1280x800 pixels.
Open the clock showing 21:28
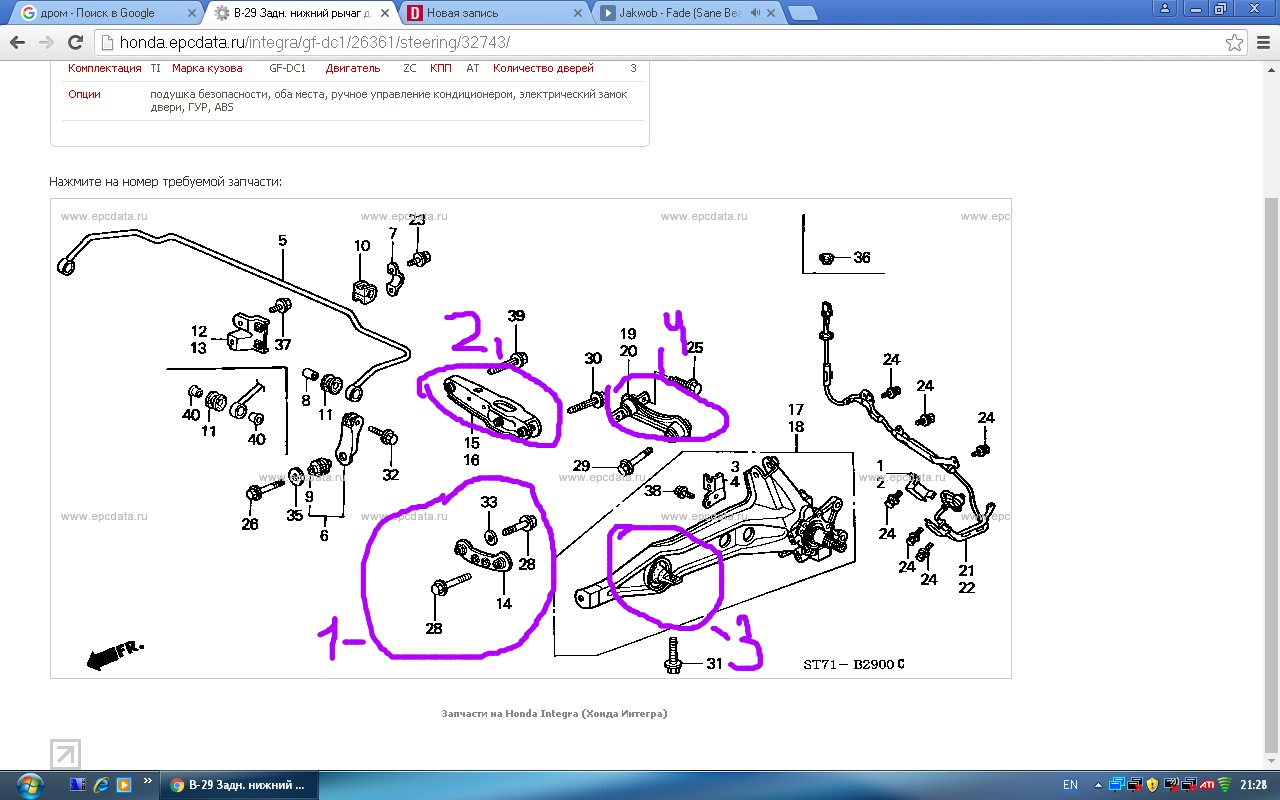(1255, 785)
